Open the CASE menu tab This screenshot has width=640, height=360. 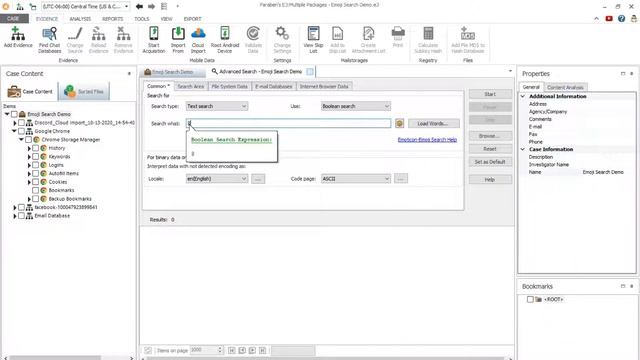pos(14,19)
